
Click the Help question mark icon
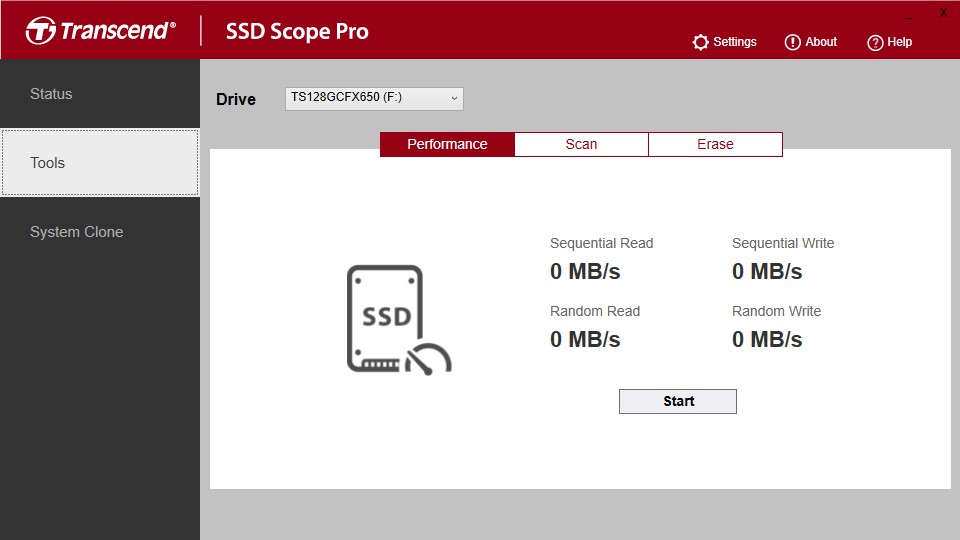(x=875, y=43)
